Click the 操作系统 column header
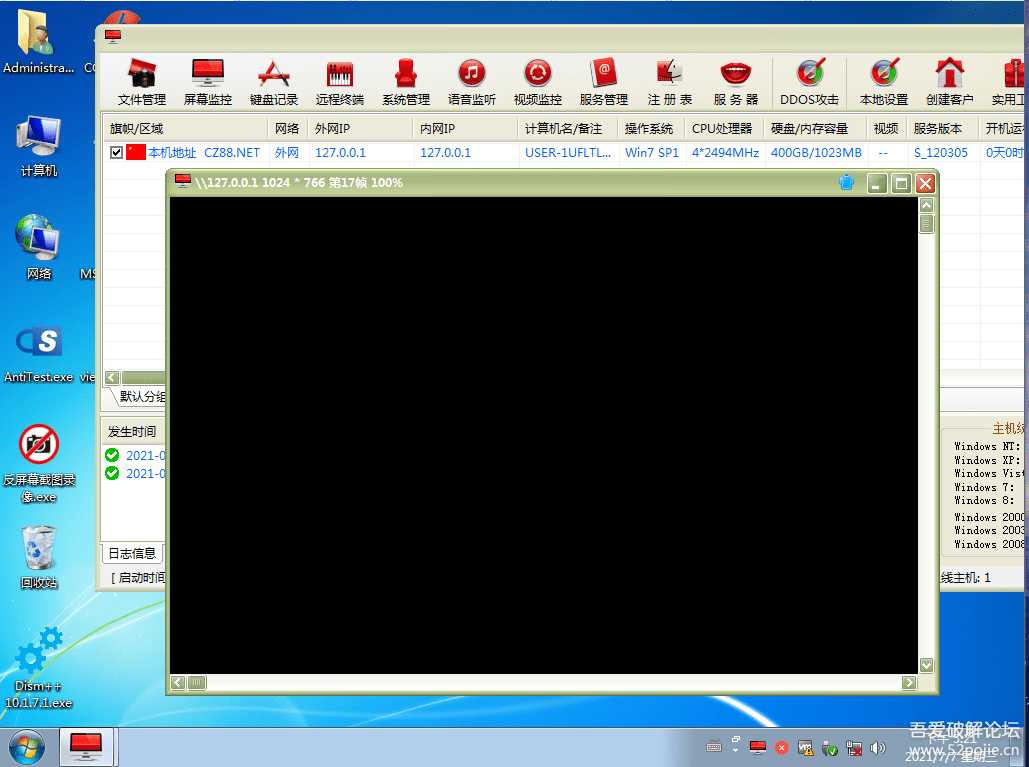This screenshot has height=767, width=1029. tap(648, 128)
